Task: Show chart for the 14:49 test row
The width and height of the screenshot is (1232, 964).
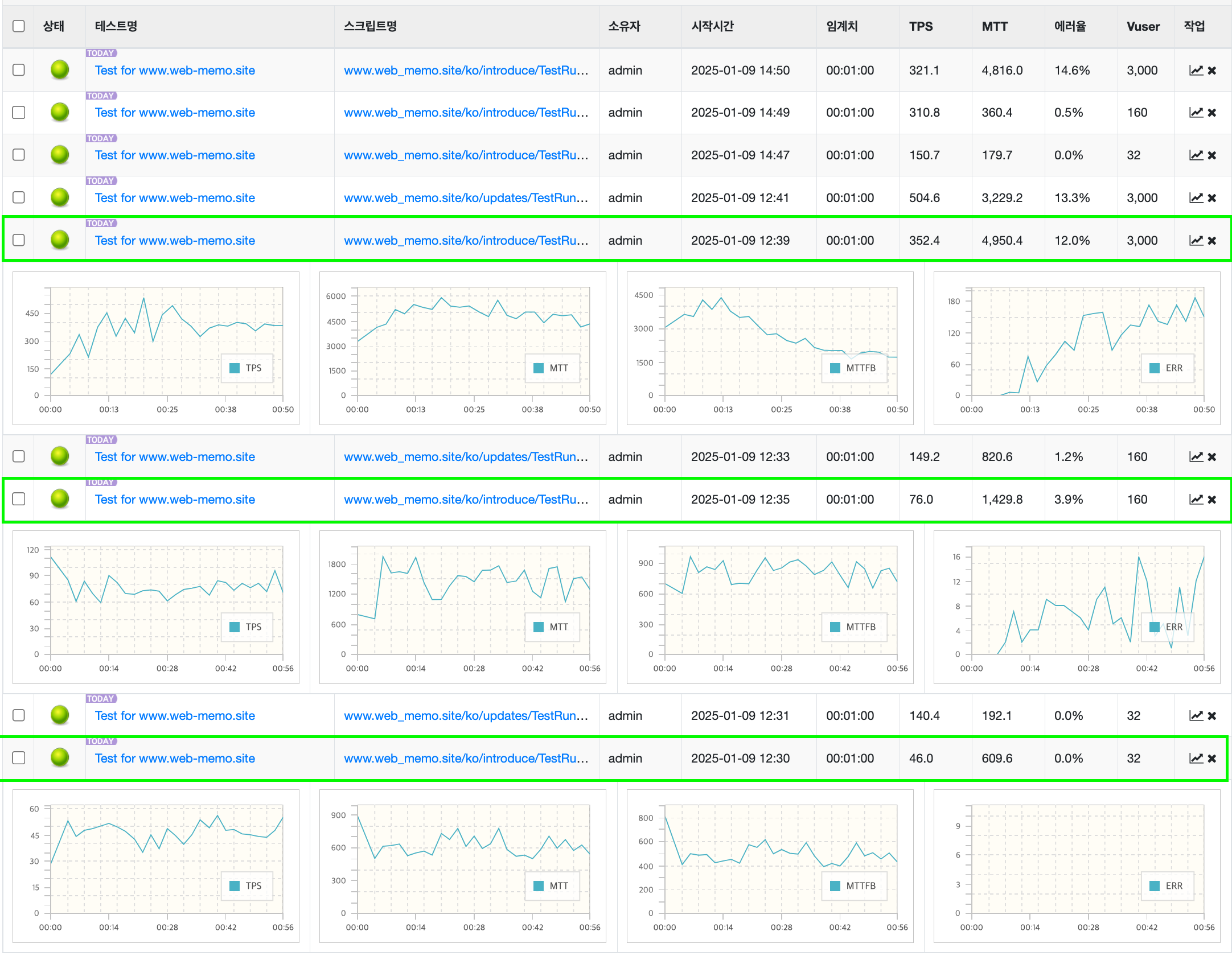Action: pyautogui.click(x=1196, y=113)
